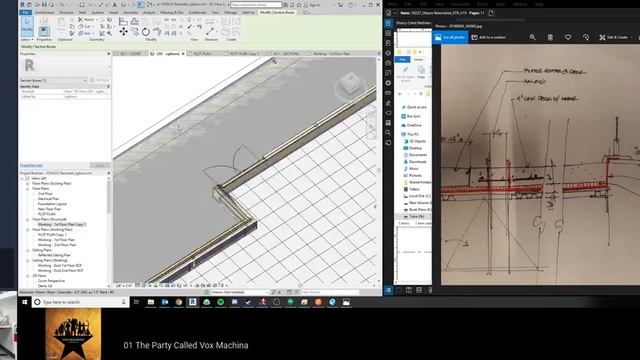Click the Edit & Create button in Photos
Screen dimensions: 640x360
(613, 37)
